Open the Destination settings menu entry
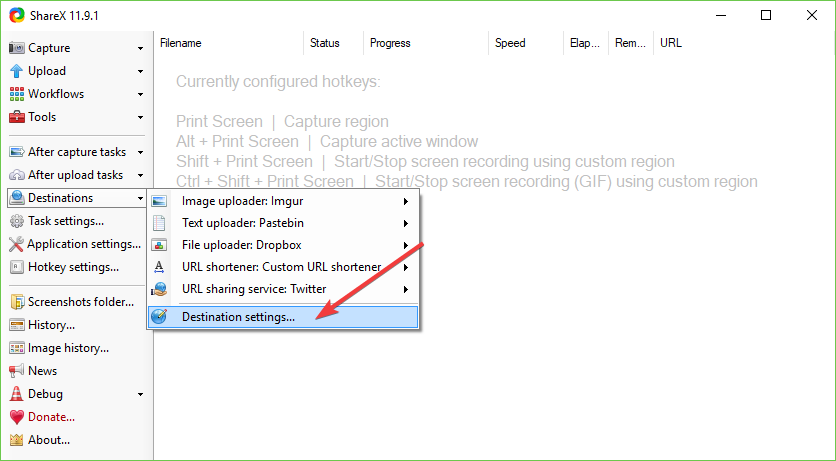 tap(238, 317)
